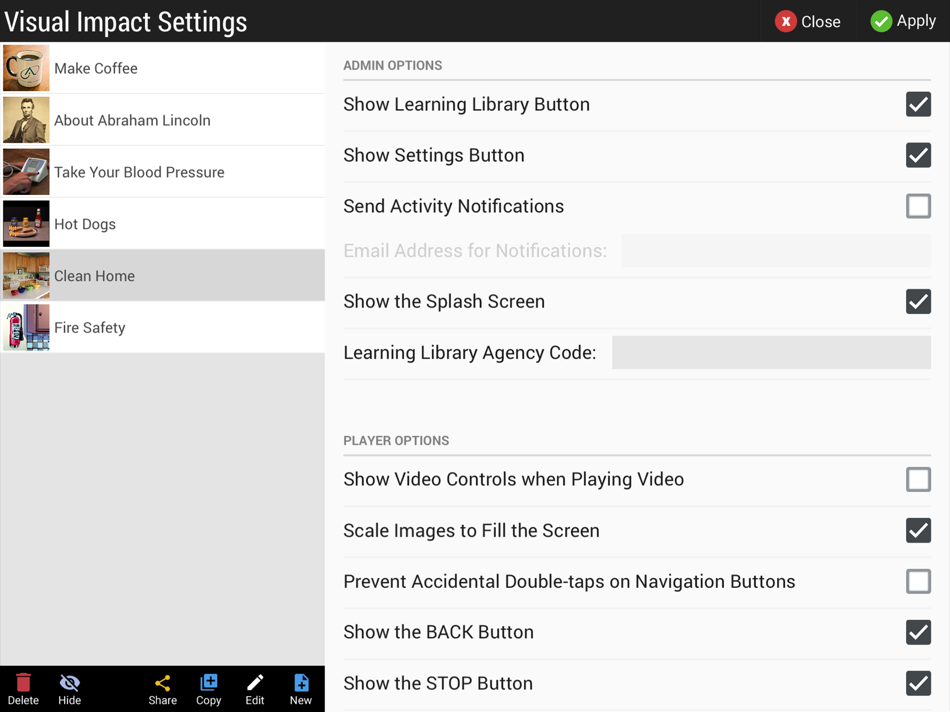
Task: Open the Abraham Lincoln portrait thumbnail
Action: click(26, 120)
